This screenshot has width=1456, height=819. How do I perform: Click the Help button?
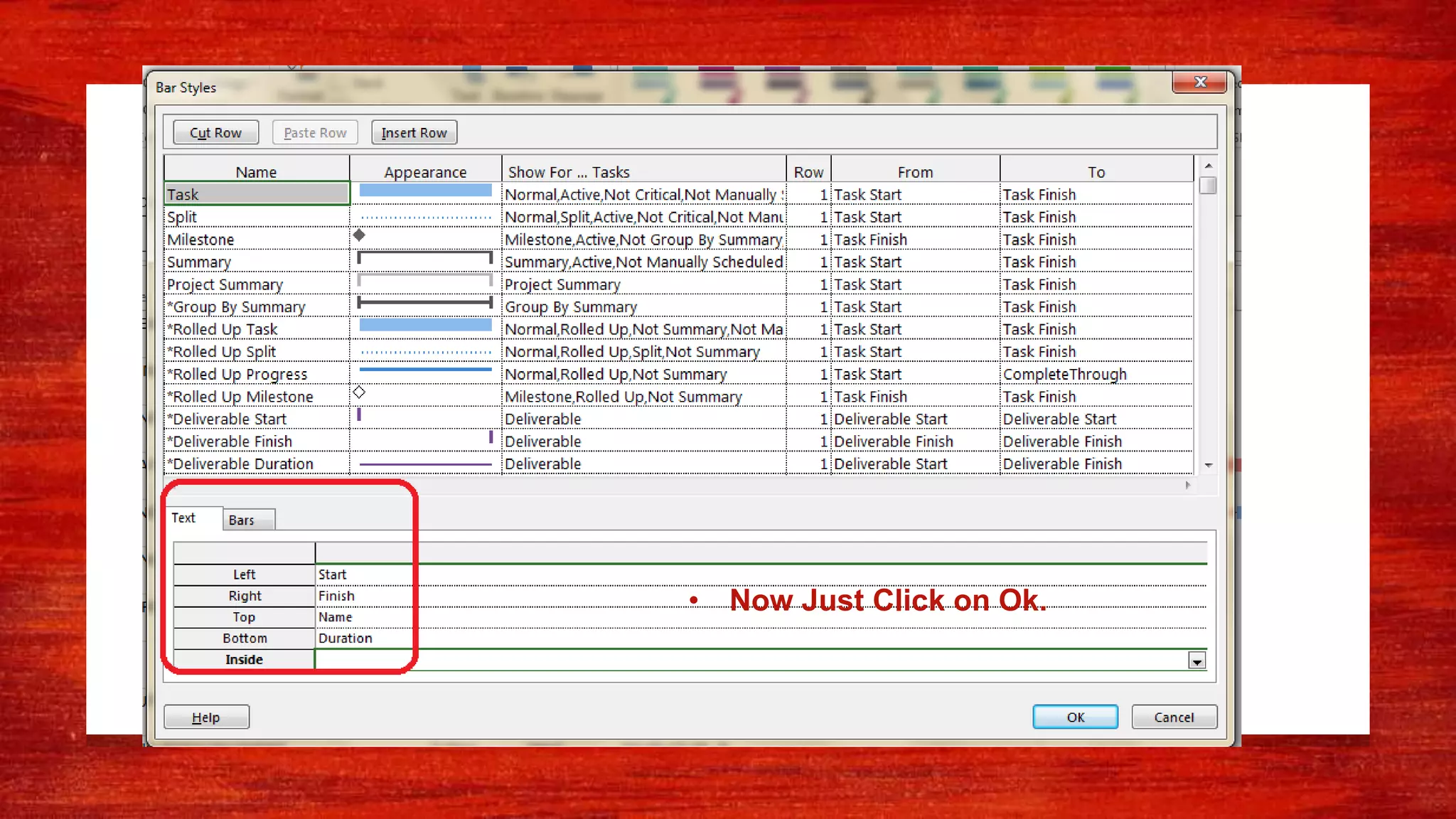(x=206, y=717)
